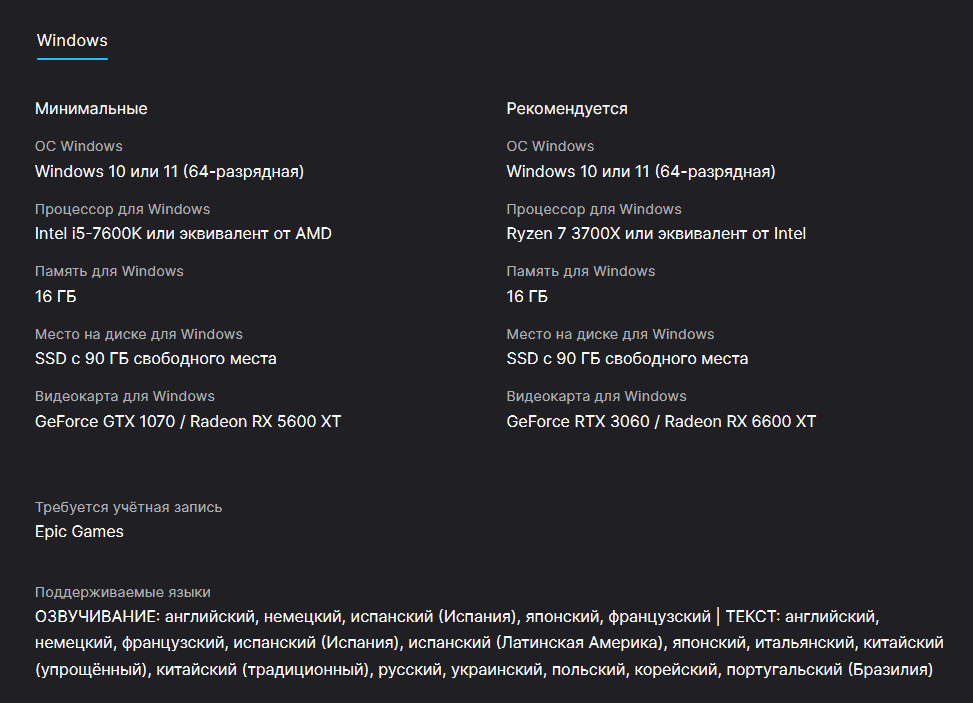Image resolution: width=973 pixels, height=703 pixels.
Task: Click the Минимальные heading
Action: (91, 108)
